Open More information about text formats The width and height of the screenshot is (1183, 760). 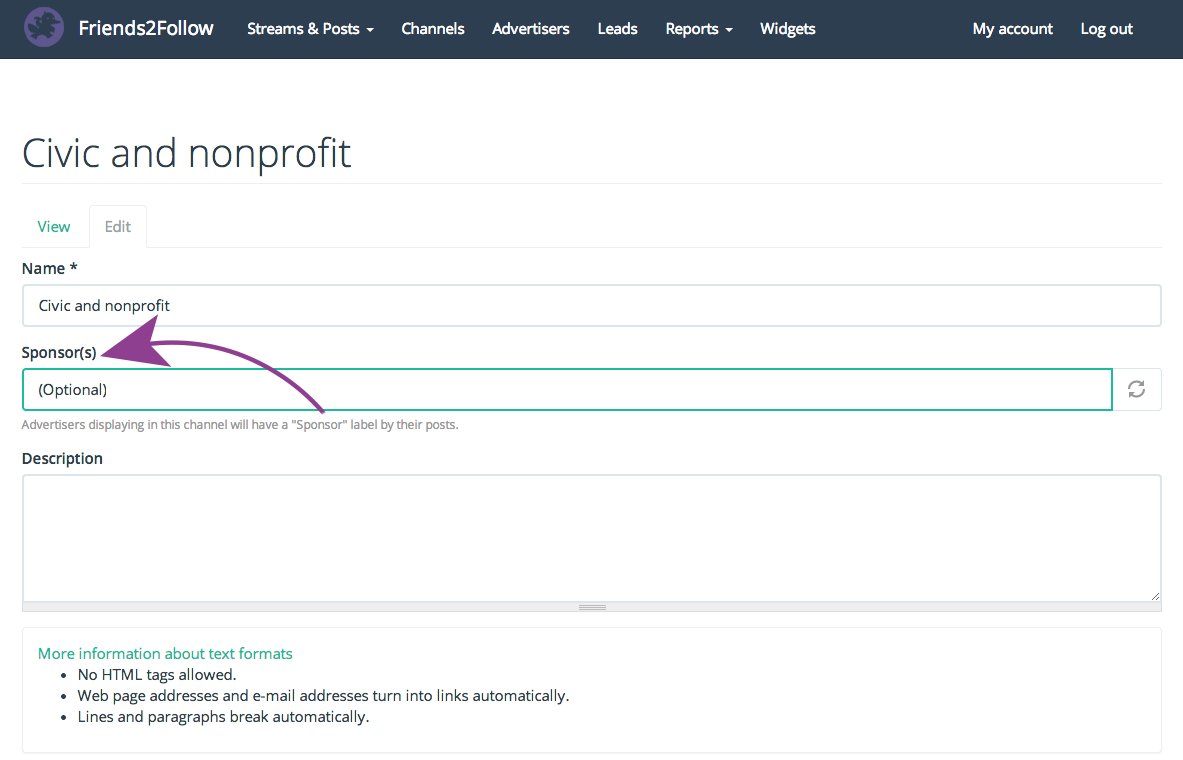[x=165, y=653]
